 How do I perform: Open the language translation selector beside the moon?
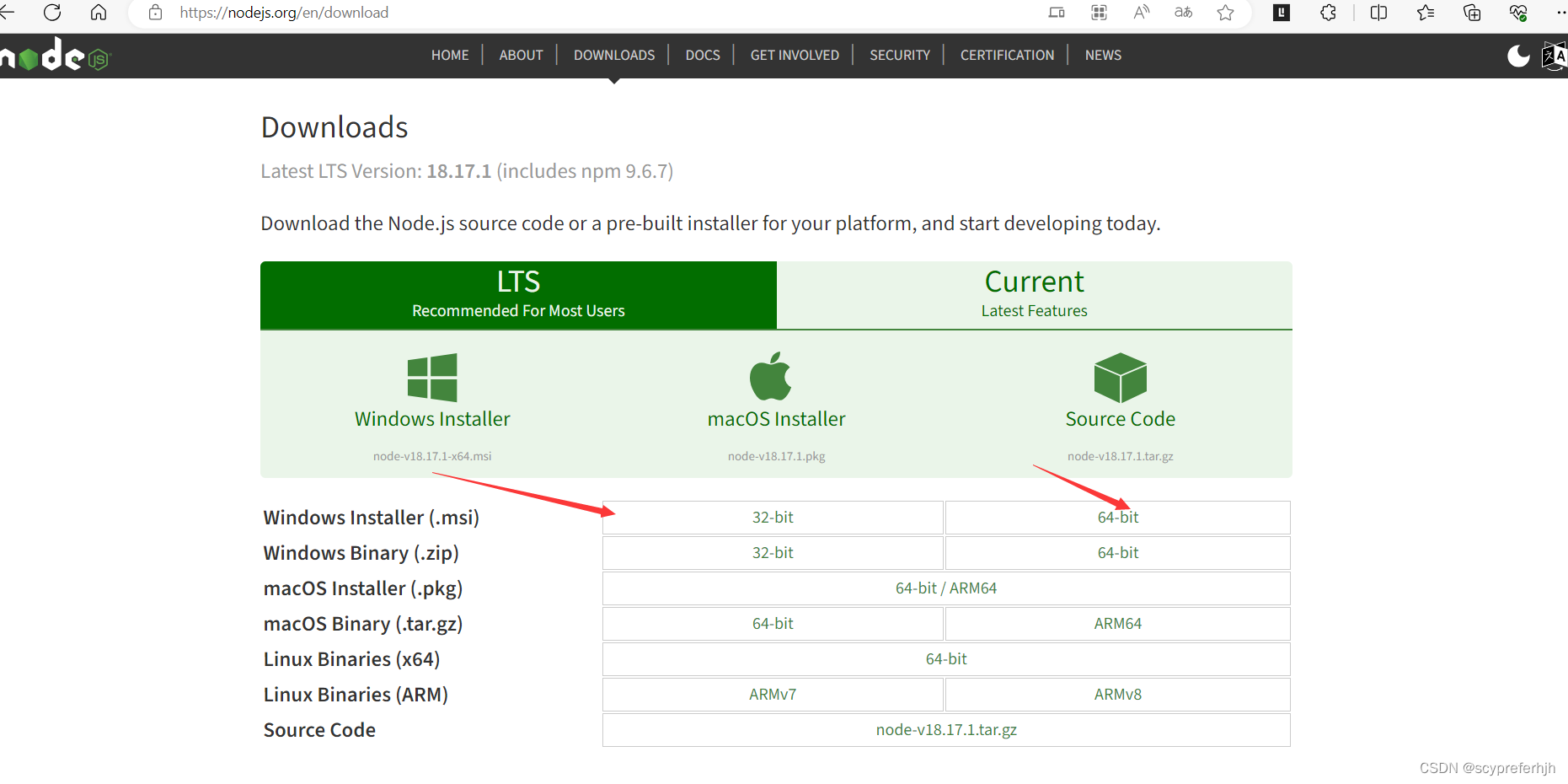point(1554,56)
